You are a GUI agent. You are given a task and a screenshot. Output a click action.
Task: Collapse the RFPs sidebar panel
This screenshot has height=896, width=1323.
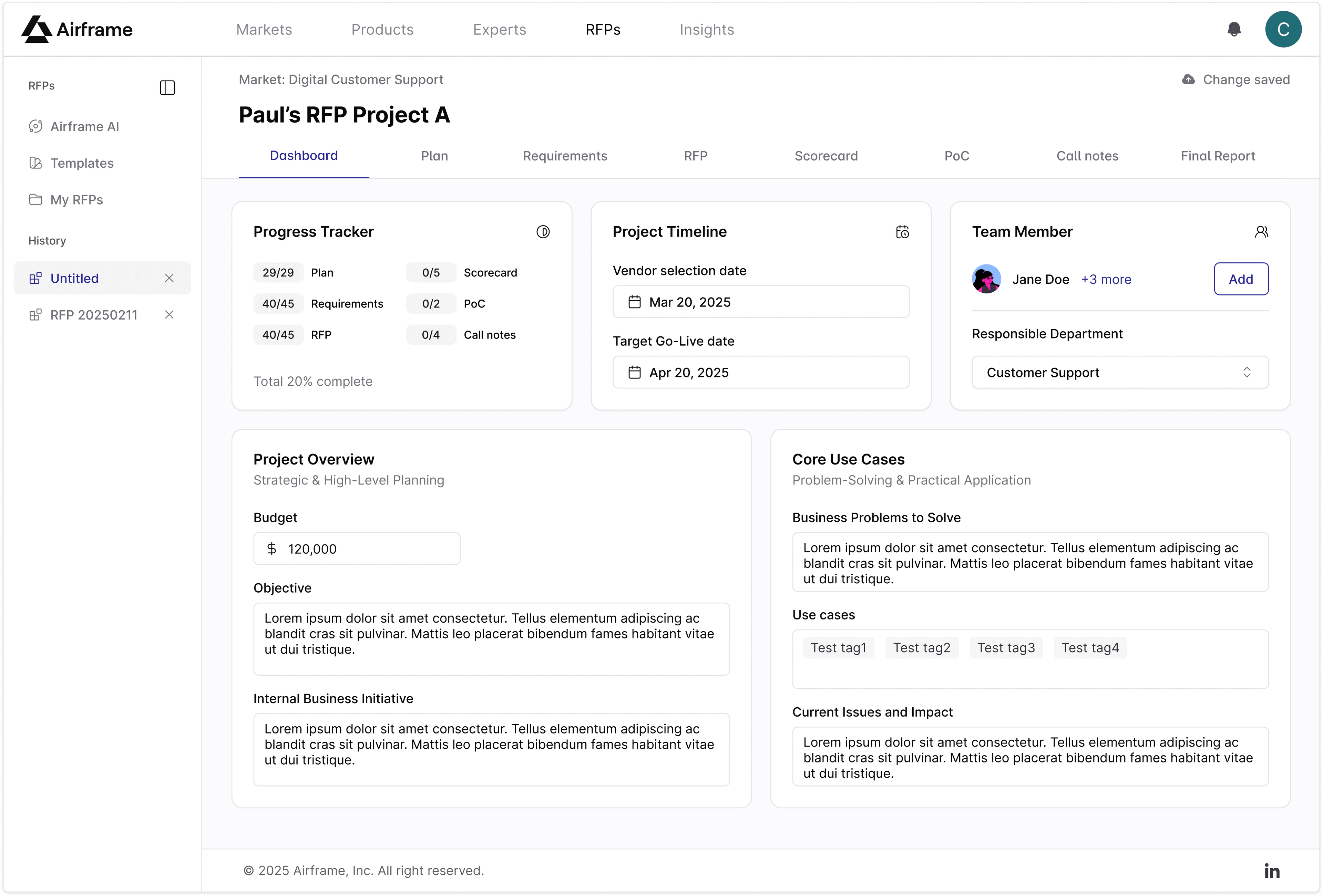pyautogui.click(x=167, y=87)
